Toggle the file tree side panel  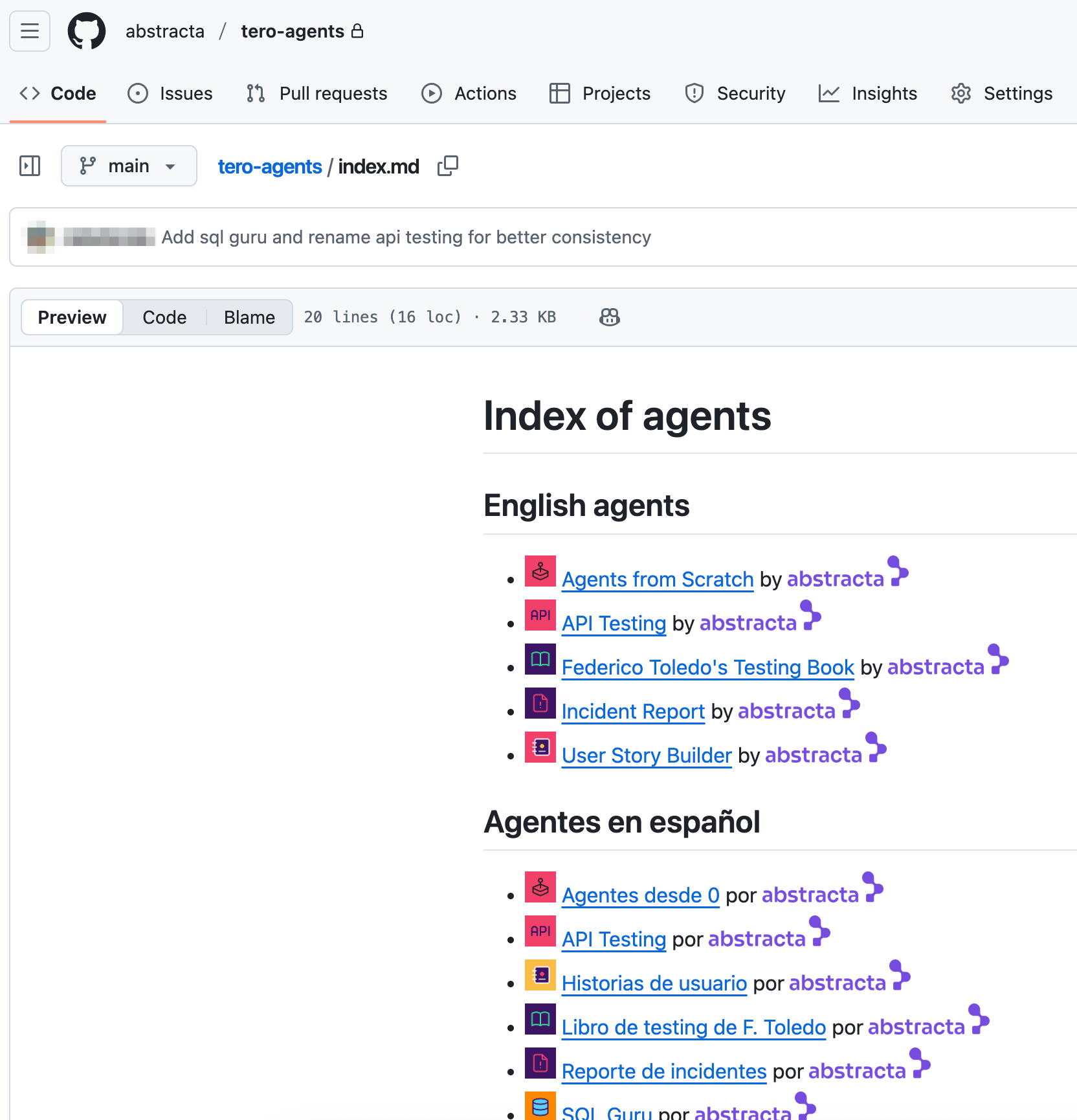pyautogui.click(x=29, y=166)
